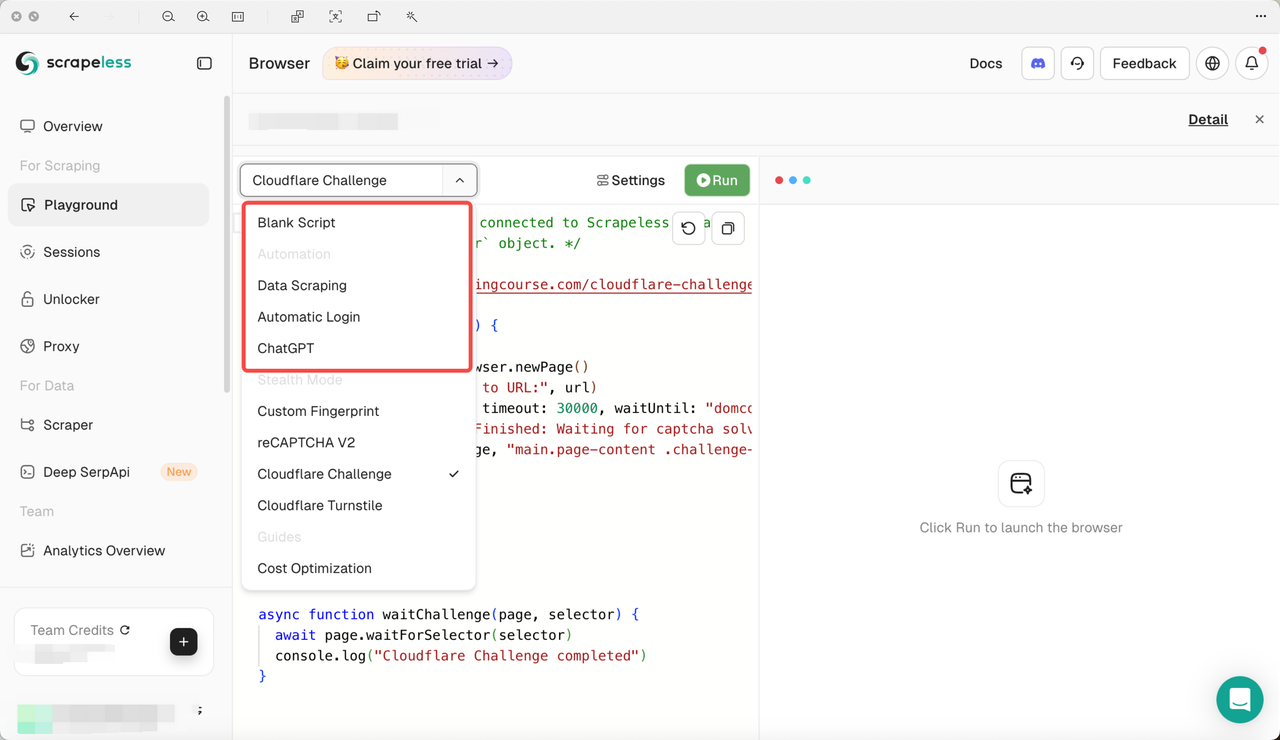Screen dimensions: 1280x740
Task: Click the account options dots icon
Action: pyautogui.click(x=200, y=710)
